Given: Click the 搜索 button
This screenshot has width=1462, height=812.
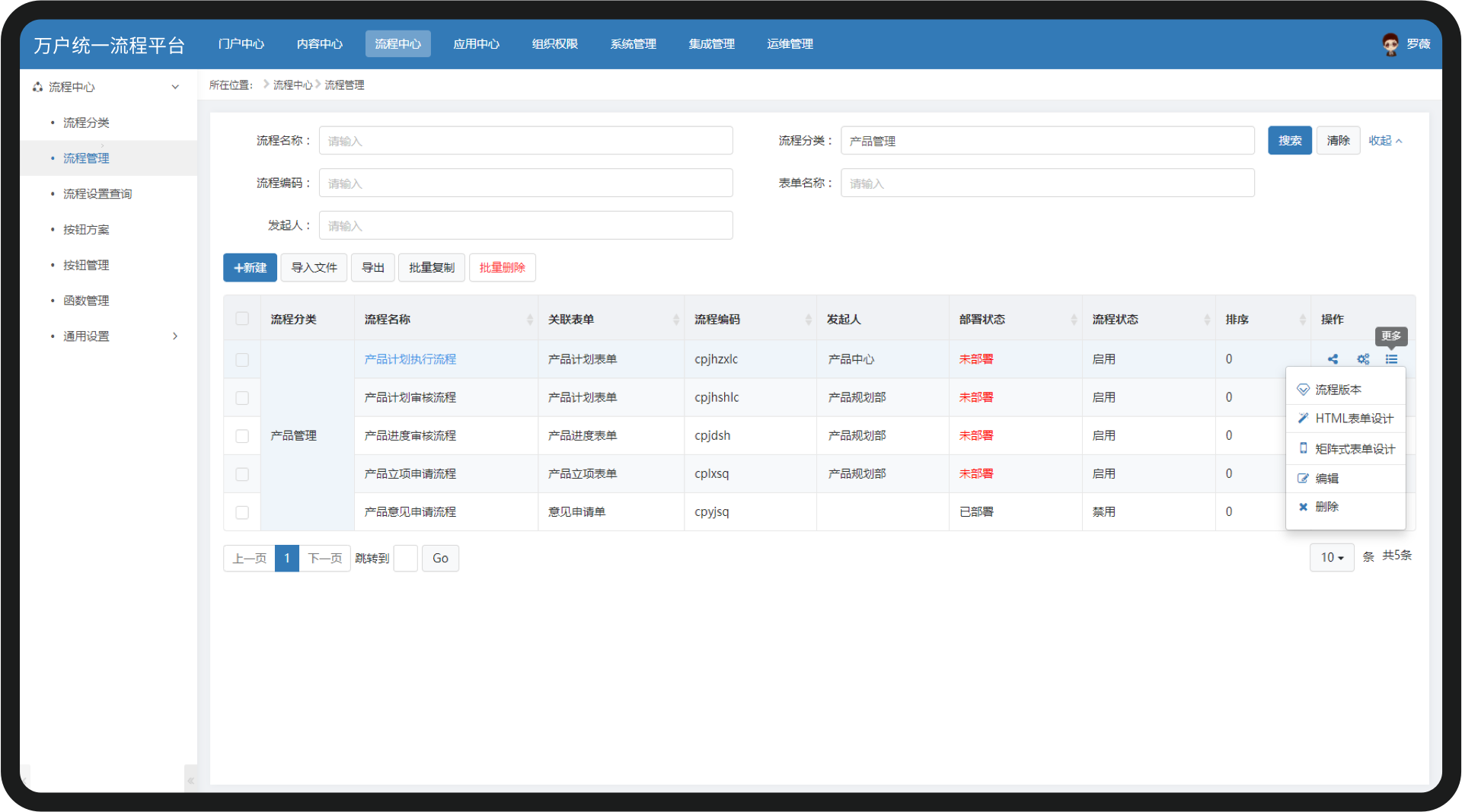Looking at the screenshot, I should tap(1289, 141).
